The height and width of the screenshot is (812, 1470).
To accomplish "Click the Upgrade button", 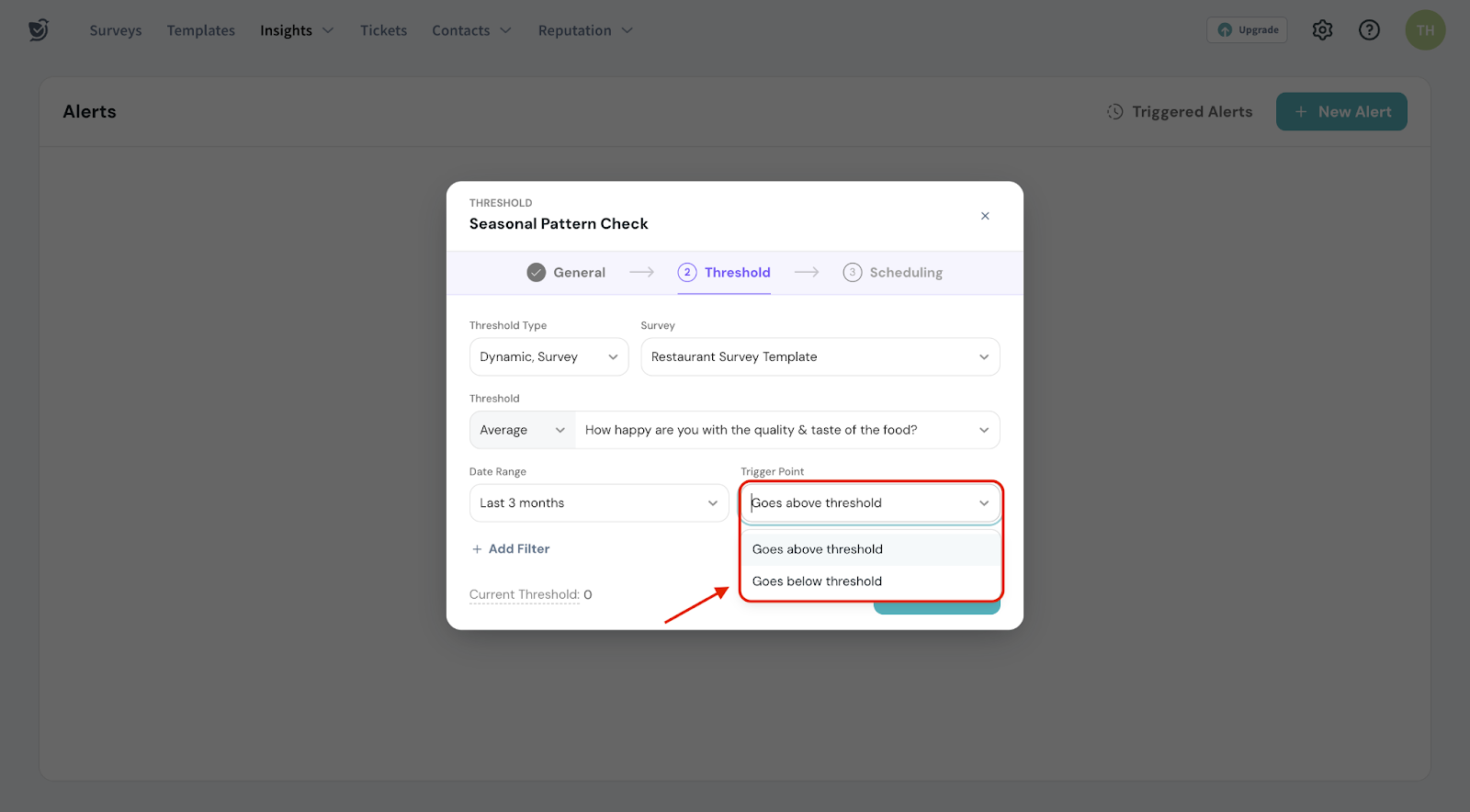I will click(x=1247, y=30).
